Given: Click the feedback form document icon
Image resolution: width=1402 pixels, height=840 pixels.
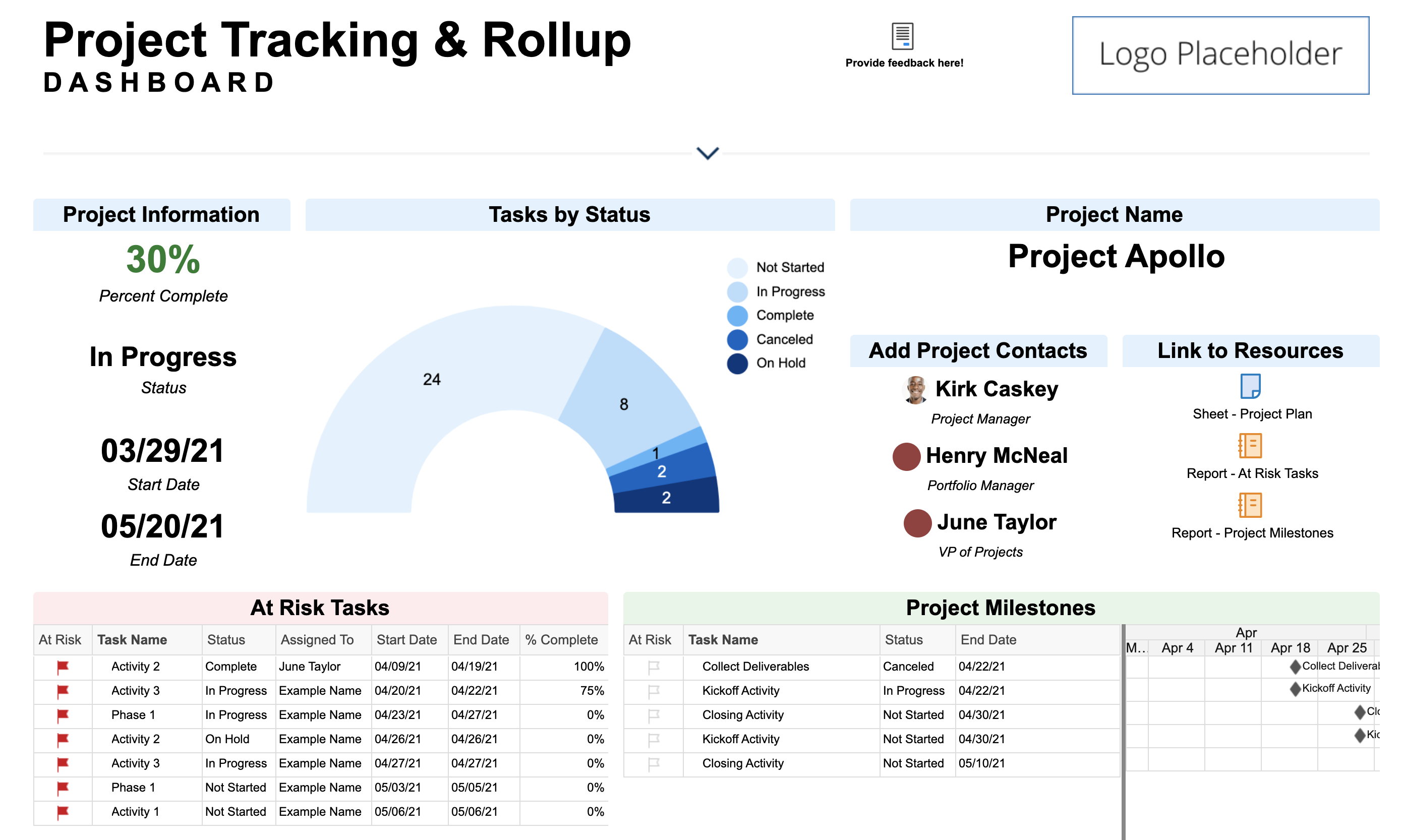Looking at the screenshot, I should 902,36.
